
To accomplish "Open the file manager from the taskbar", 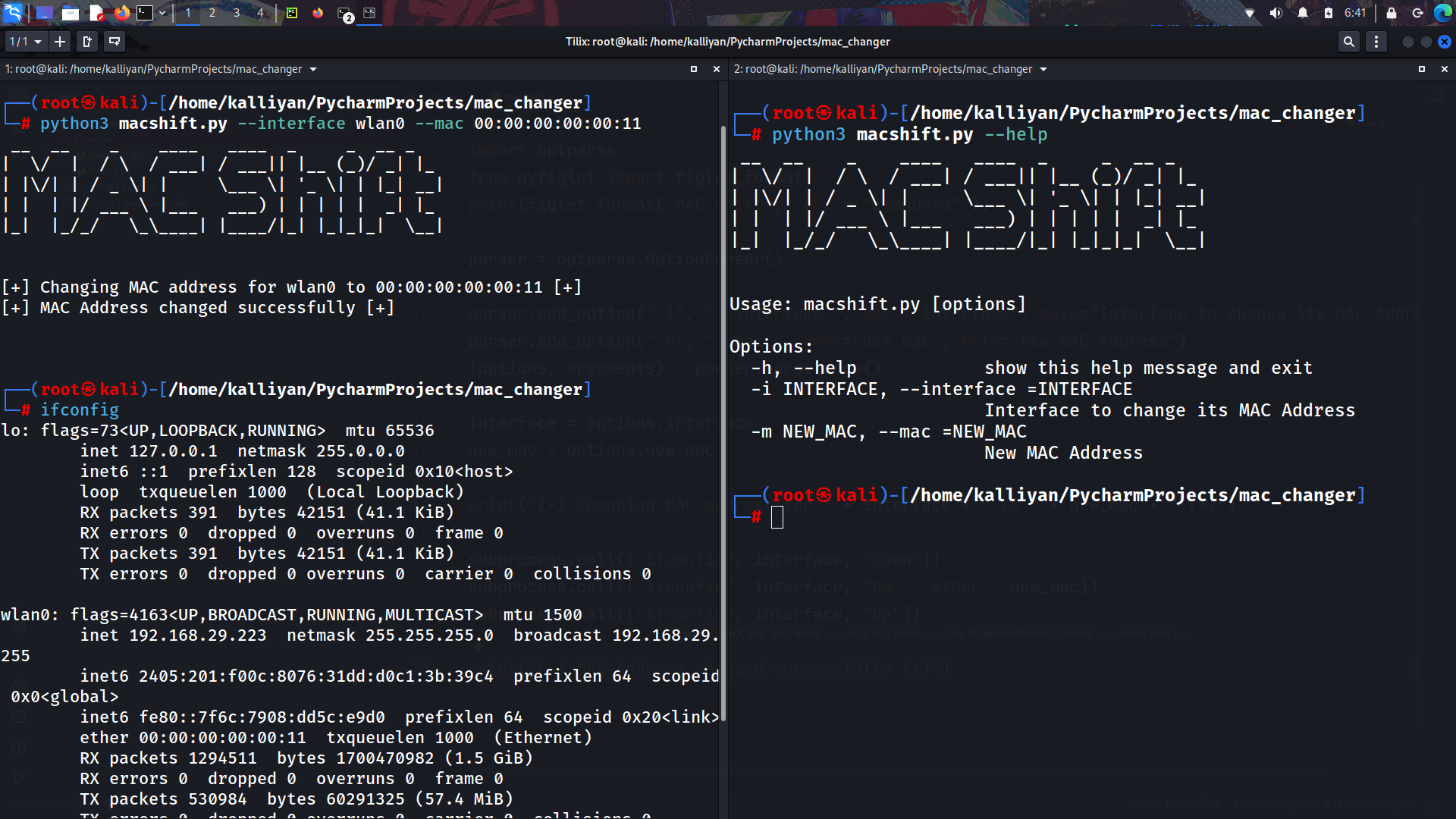I will point(70,13).
